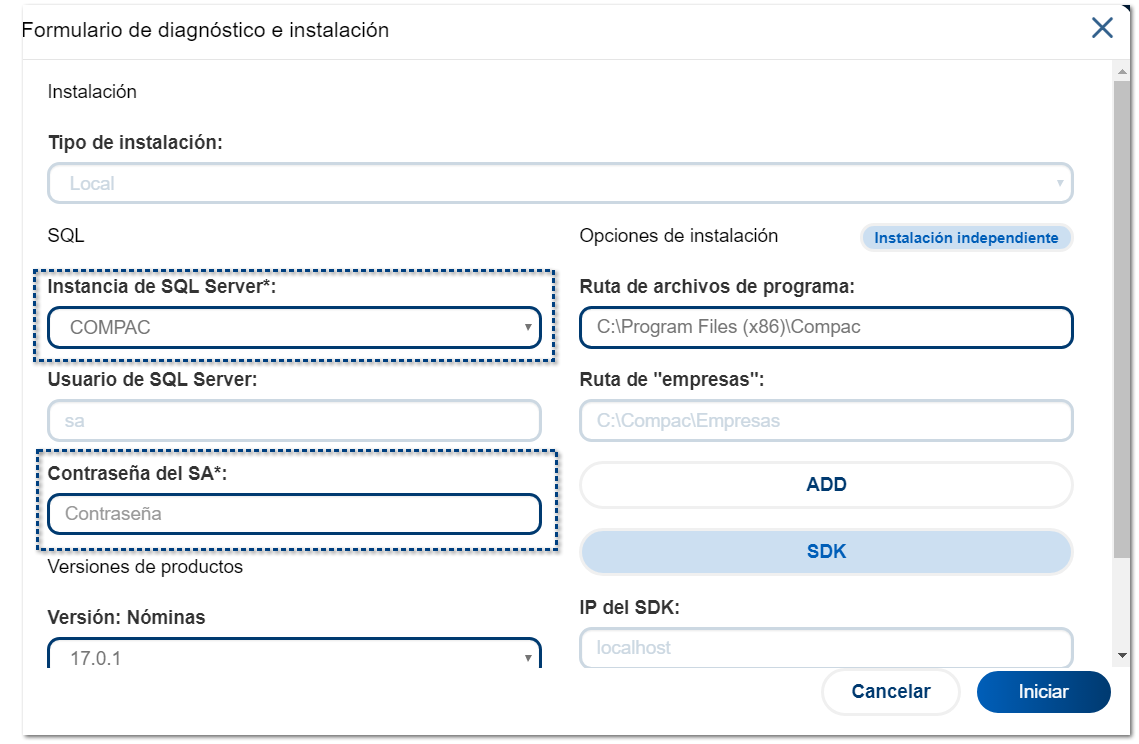
Task: Toggle the 'Instalación independiente' badge
Action: point(966,238)
